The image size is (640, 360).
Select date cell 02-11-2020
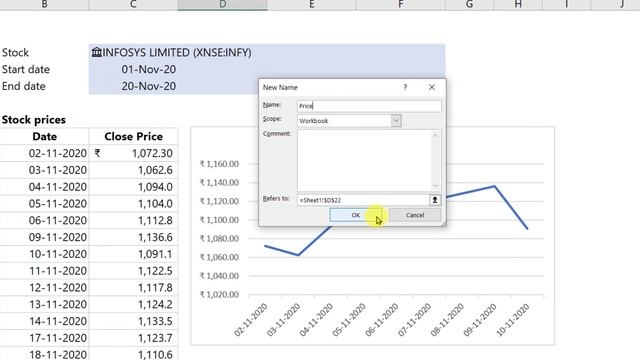tap(44, 153)
